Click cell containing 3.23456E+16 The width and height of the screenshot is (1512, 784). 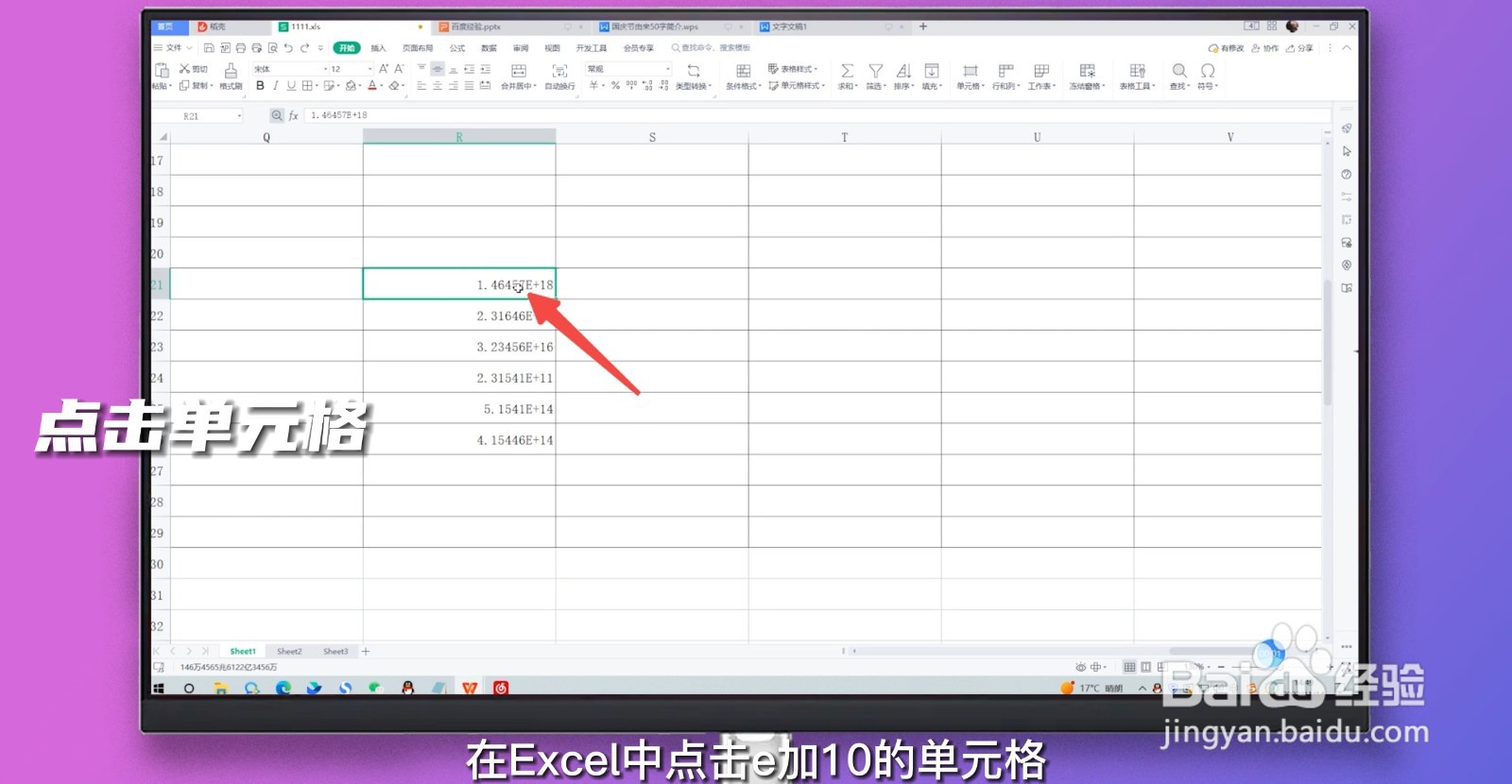[x=459, y=347]
